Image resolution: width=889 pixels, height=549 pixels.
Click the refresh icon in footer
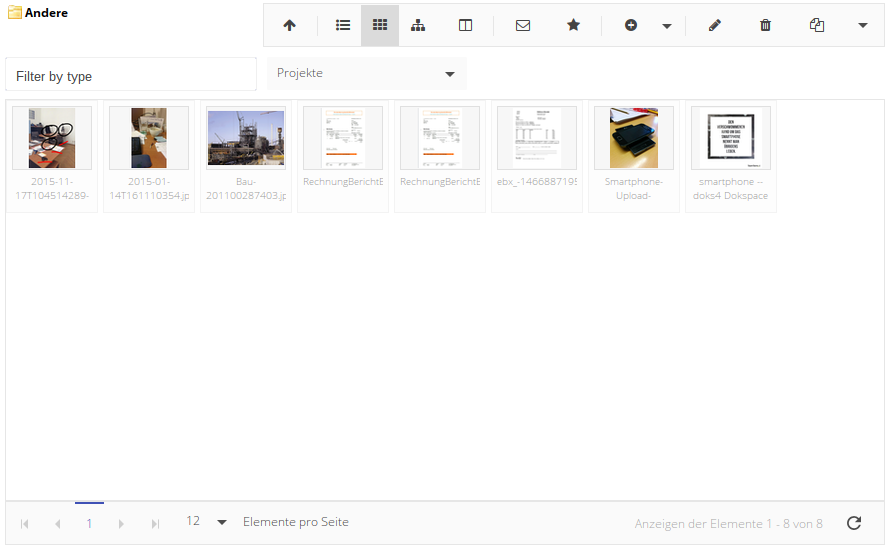853,523
